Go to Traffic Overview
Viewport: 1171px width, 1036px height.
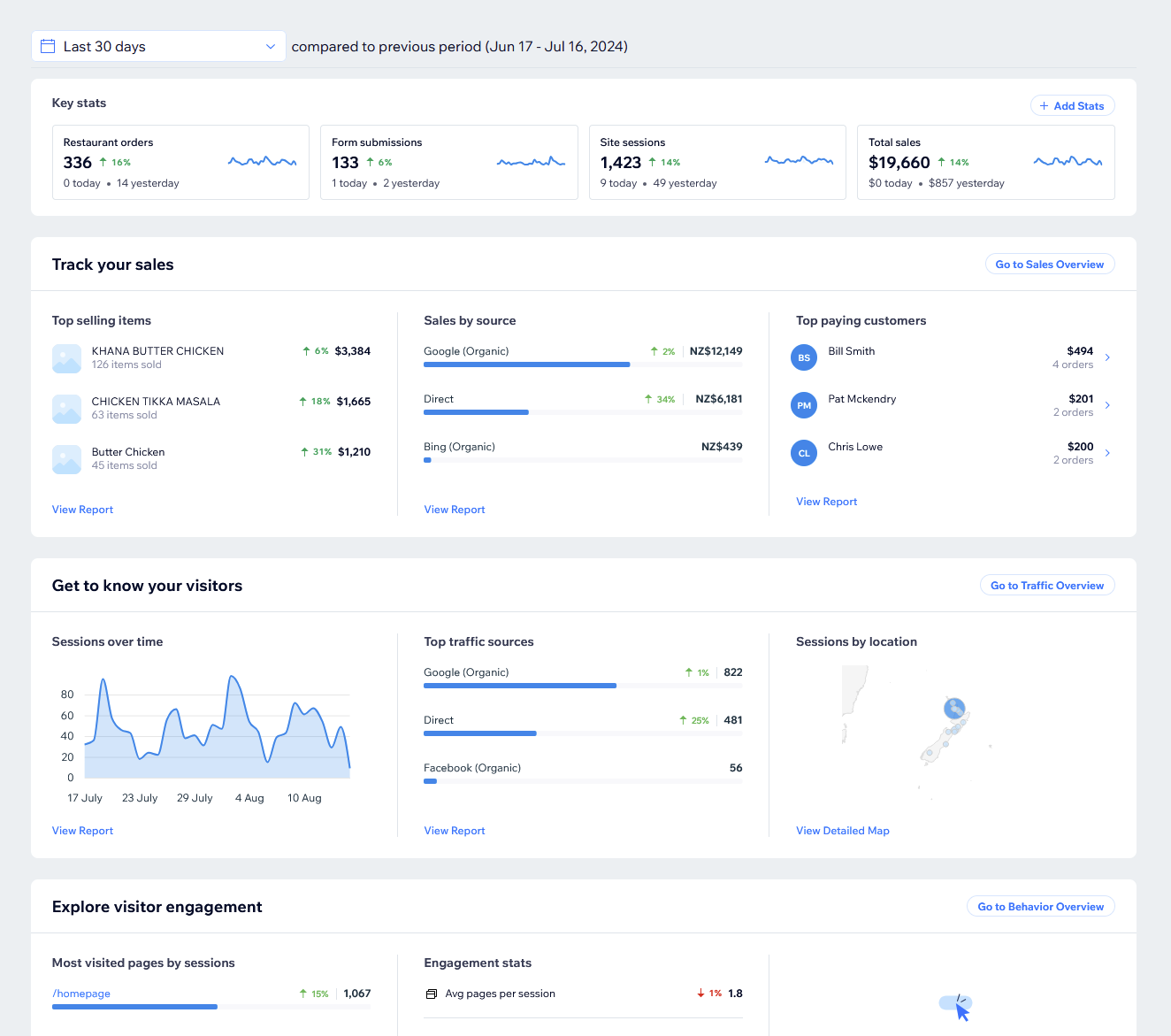point(1047,586)
